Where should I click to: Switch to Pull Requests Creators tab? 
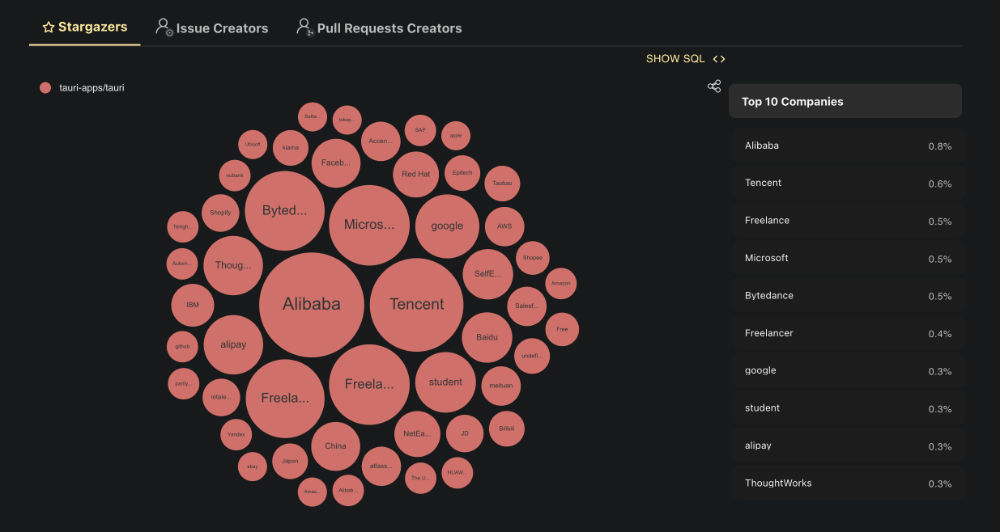coord(389,28)
